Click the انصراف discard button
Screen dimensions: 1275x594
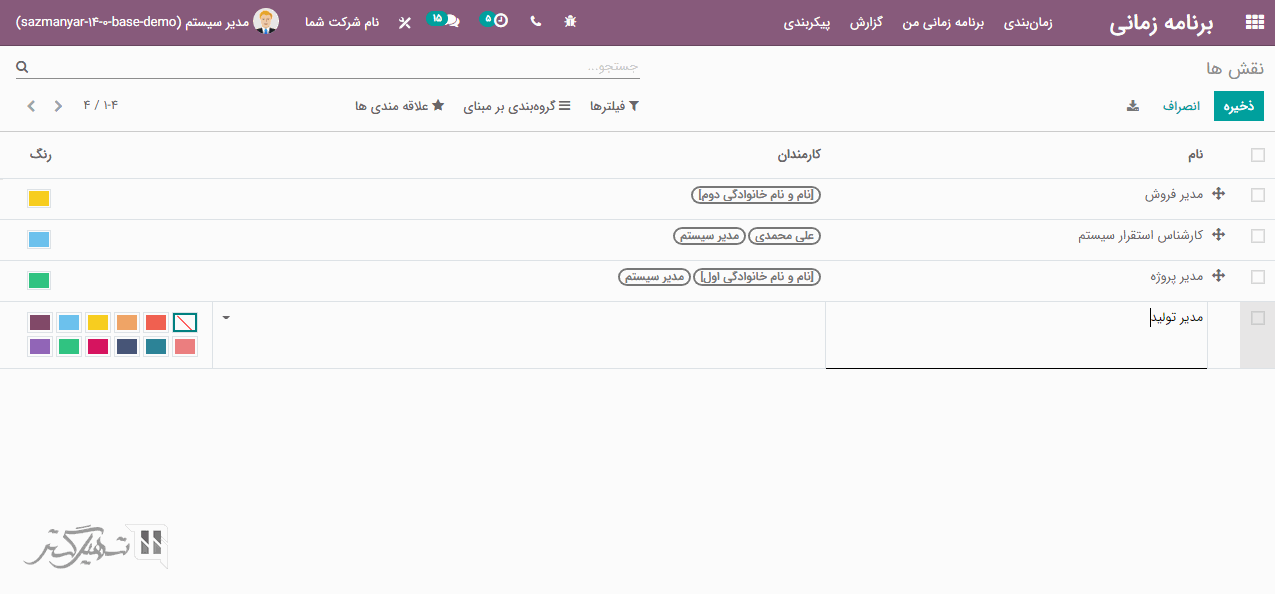coord(1181,106)
